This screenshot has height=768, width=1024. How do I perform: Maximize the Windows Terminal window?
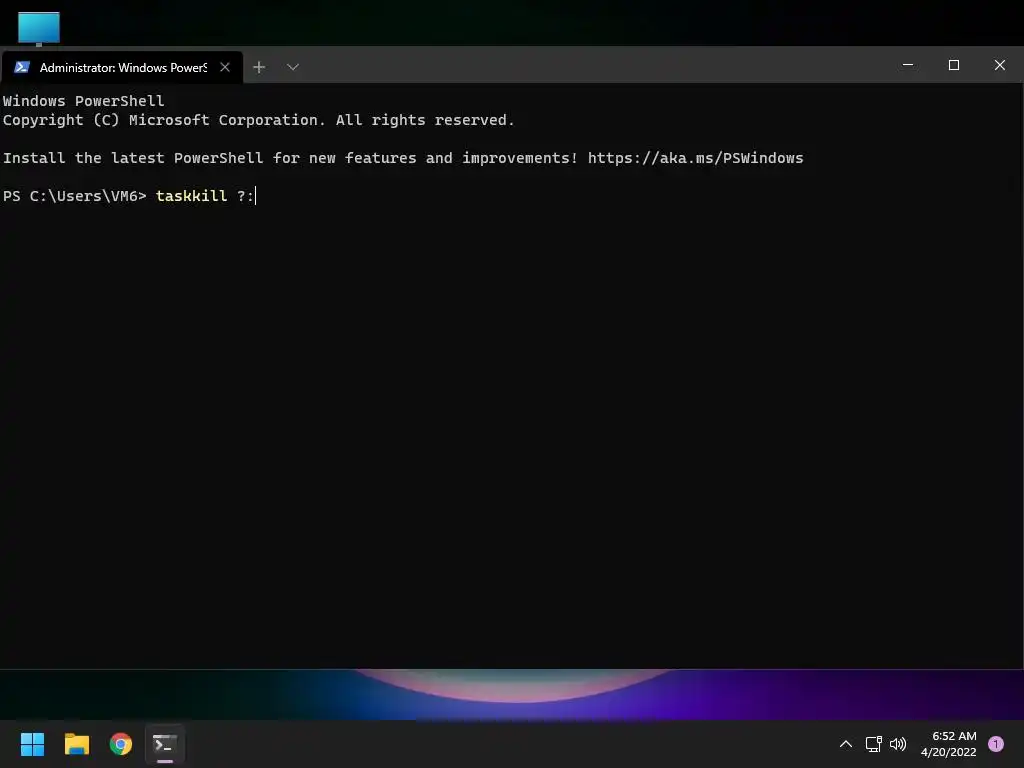pyautogui.click(x=953, y=65)
